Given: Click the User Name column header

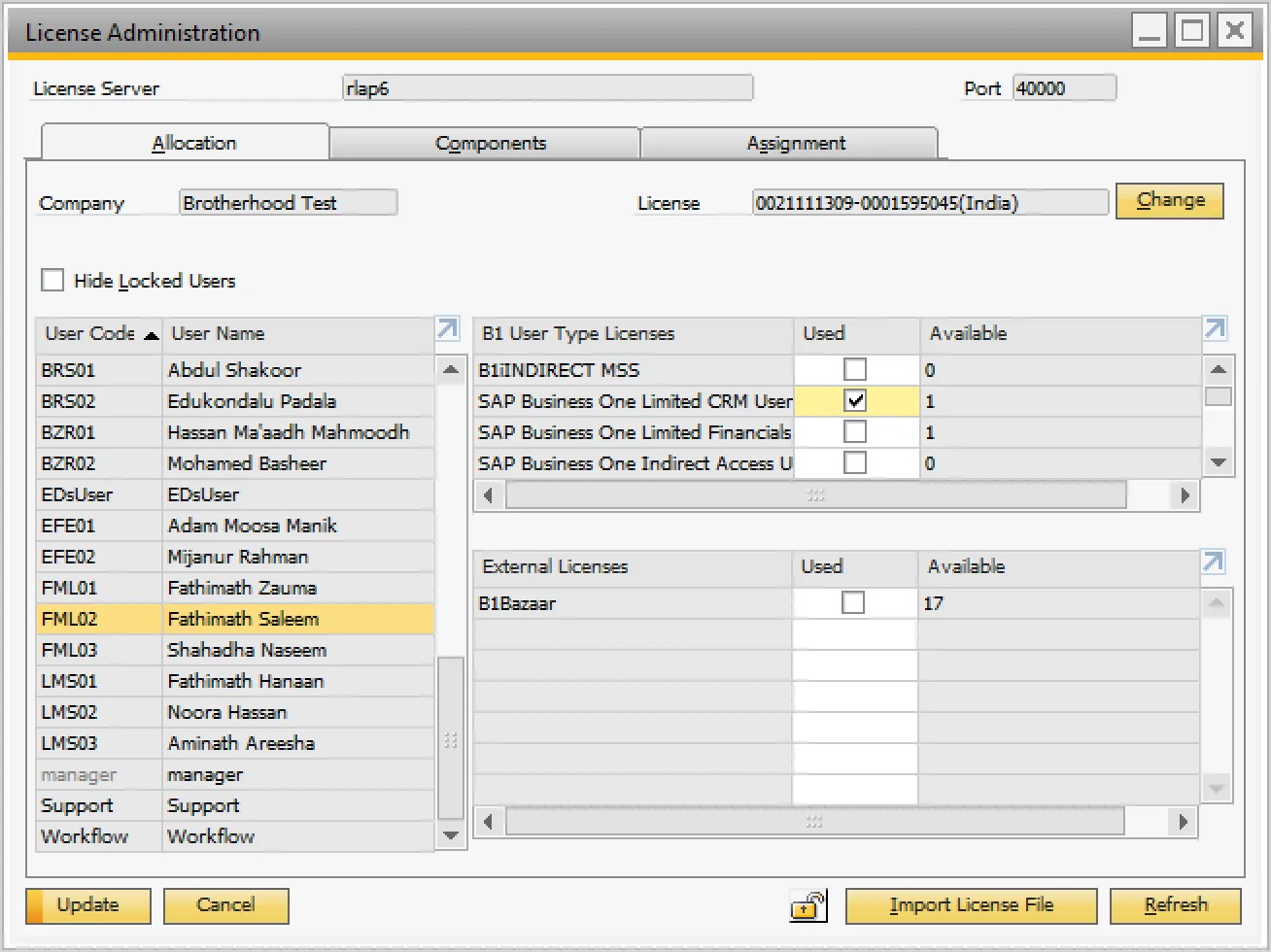Looking at the screenshot, I should (298, 334).
